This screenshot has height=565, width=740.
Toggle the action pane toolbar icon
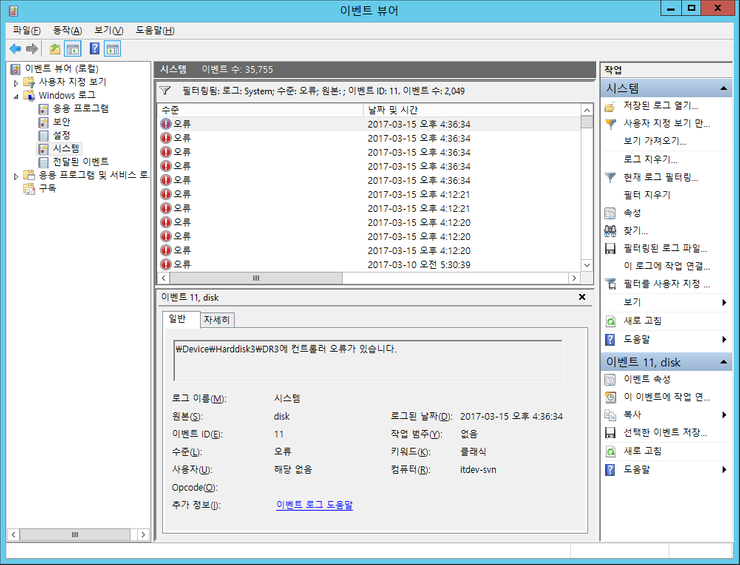[x=112, y=49]
